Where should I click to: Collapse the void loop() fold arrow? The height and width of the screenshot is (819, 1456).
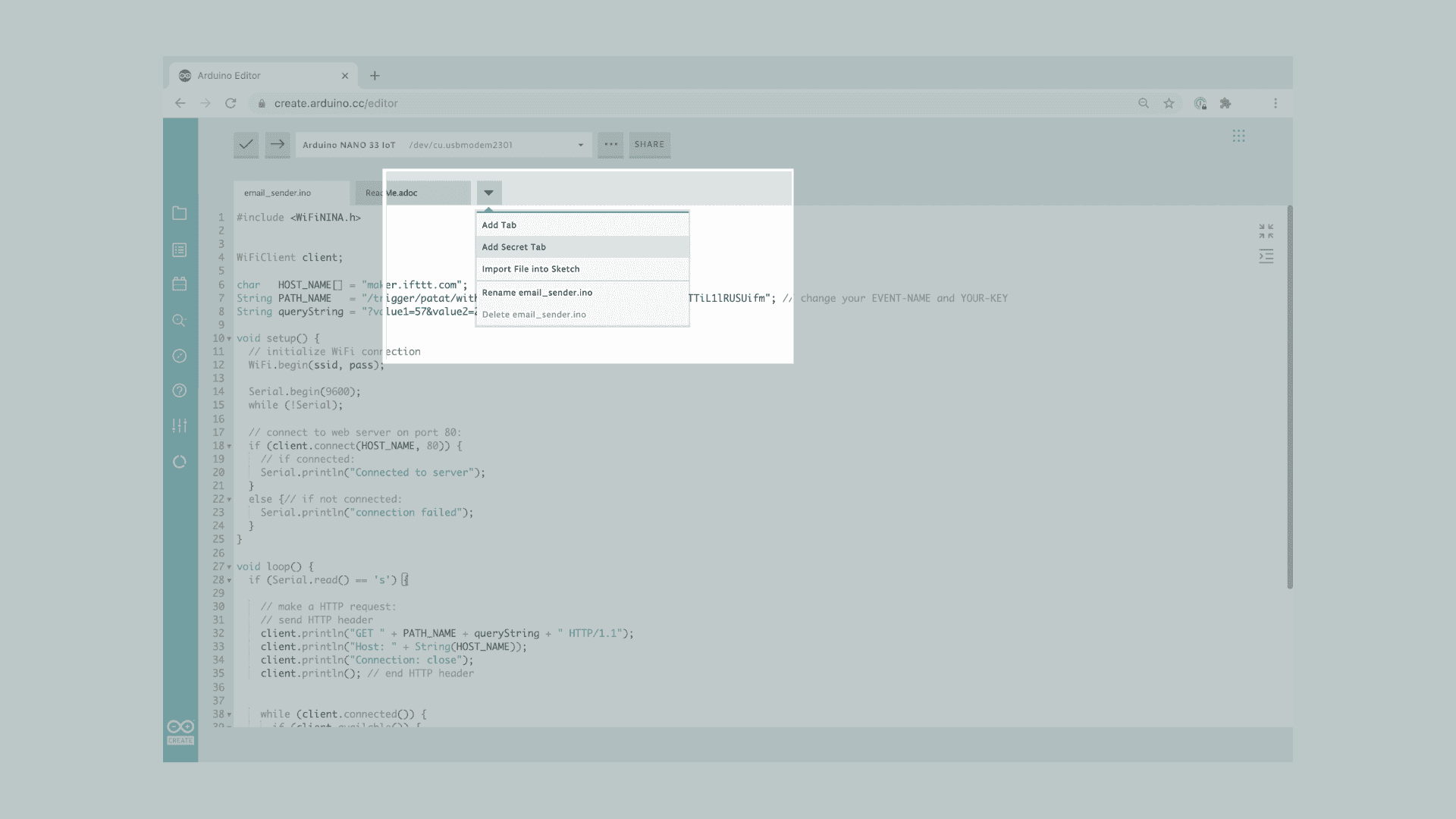[229, 567]
